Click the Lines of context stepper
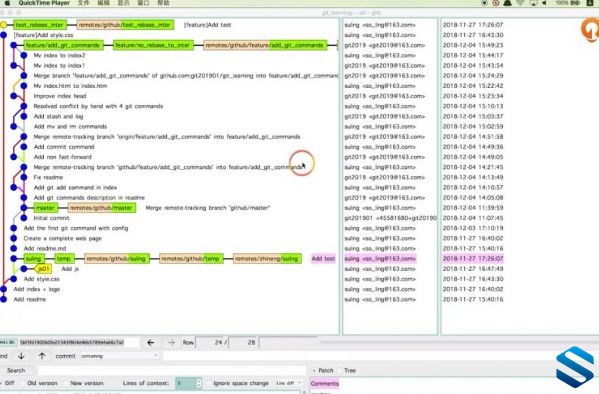 199,383
